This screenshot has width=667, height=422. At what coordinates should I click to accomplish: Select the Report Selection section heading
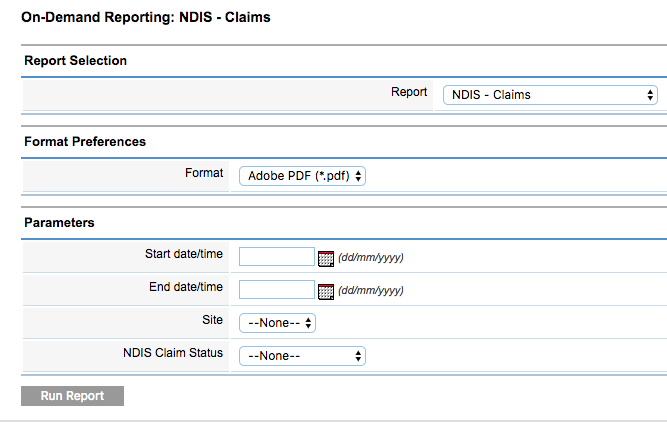(75, 60)
